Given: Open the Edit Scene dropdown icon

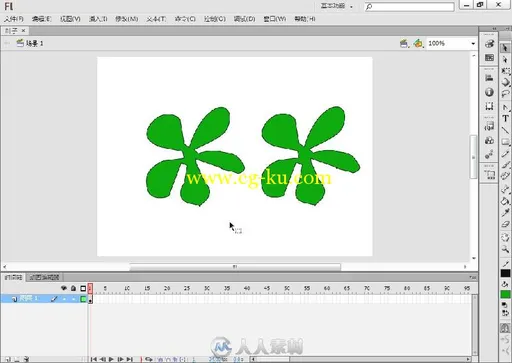Looking at the screenshot, I should 404,43.
